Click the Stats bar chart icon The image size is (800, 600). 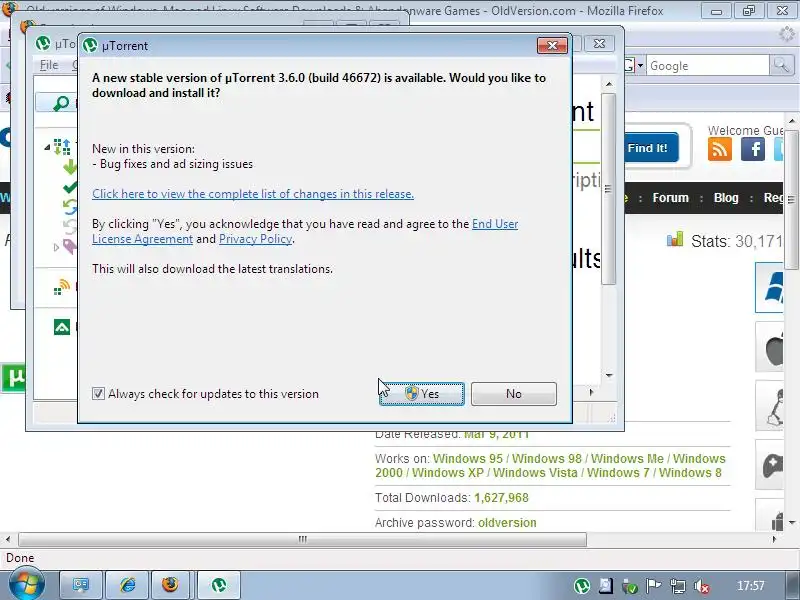click(x=674, y=239)
